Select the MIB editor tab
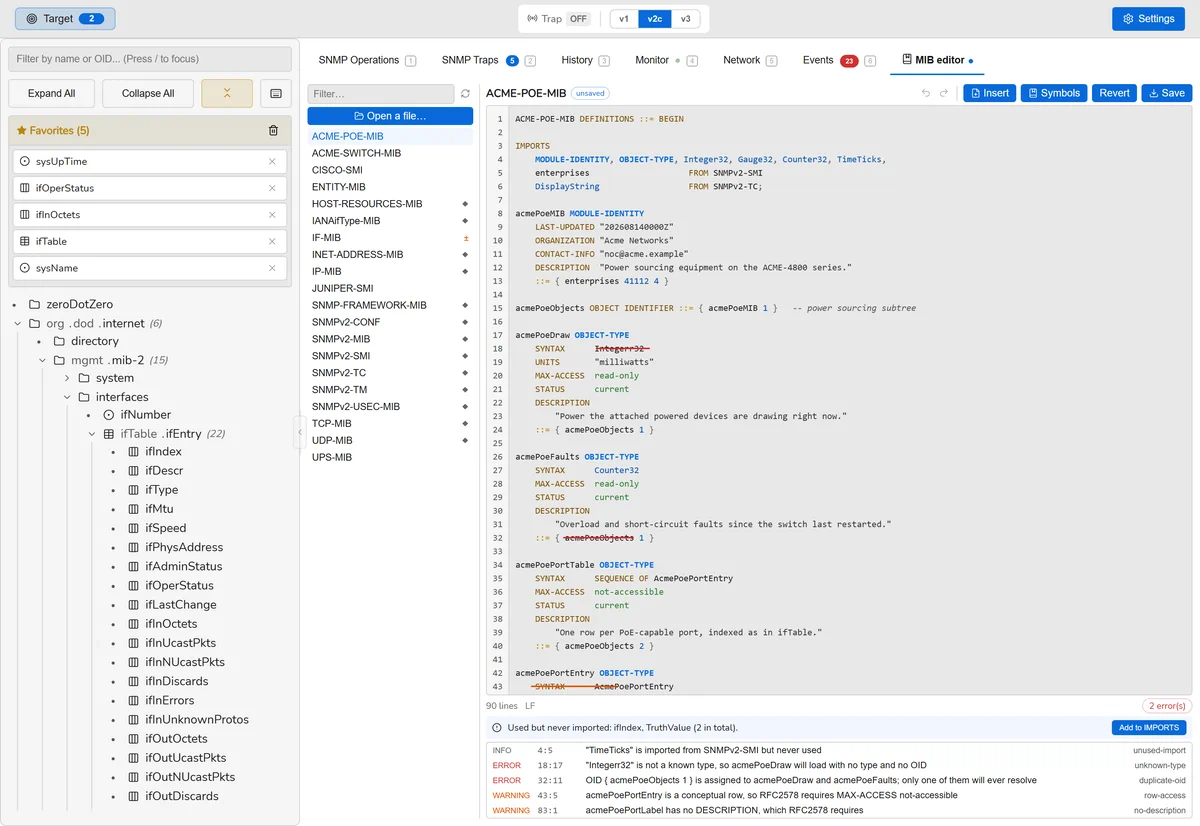This screenshot has width=1200, height=826. [937, 60]
